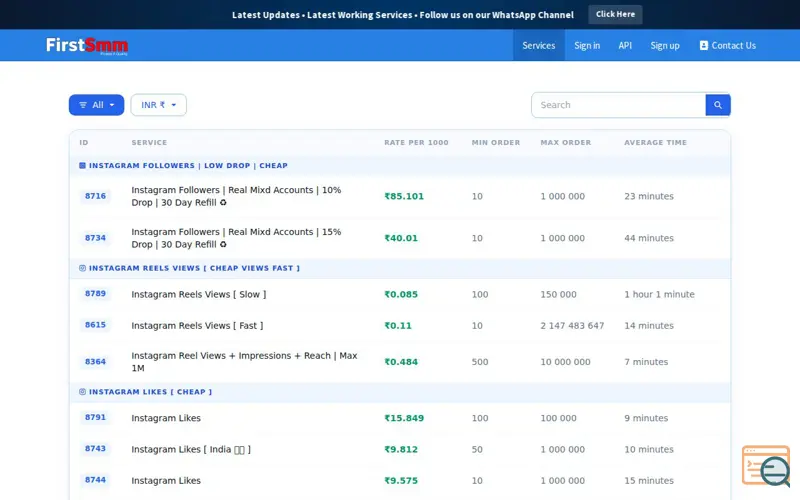Click the 150 000 max order value
Screen dimensions: 800x500
(559, 294)
